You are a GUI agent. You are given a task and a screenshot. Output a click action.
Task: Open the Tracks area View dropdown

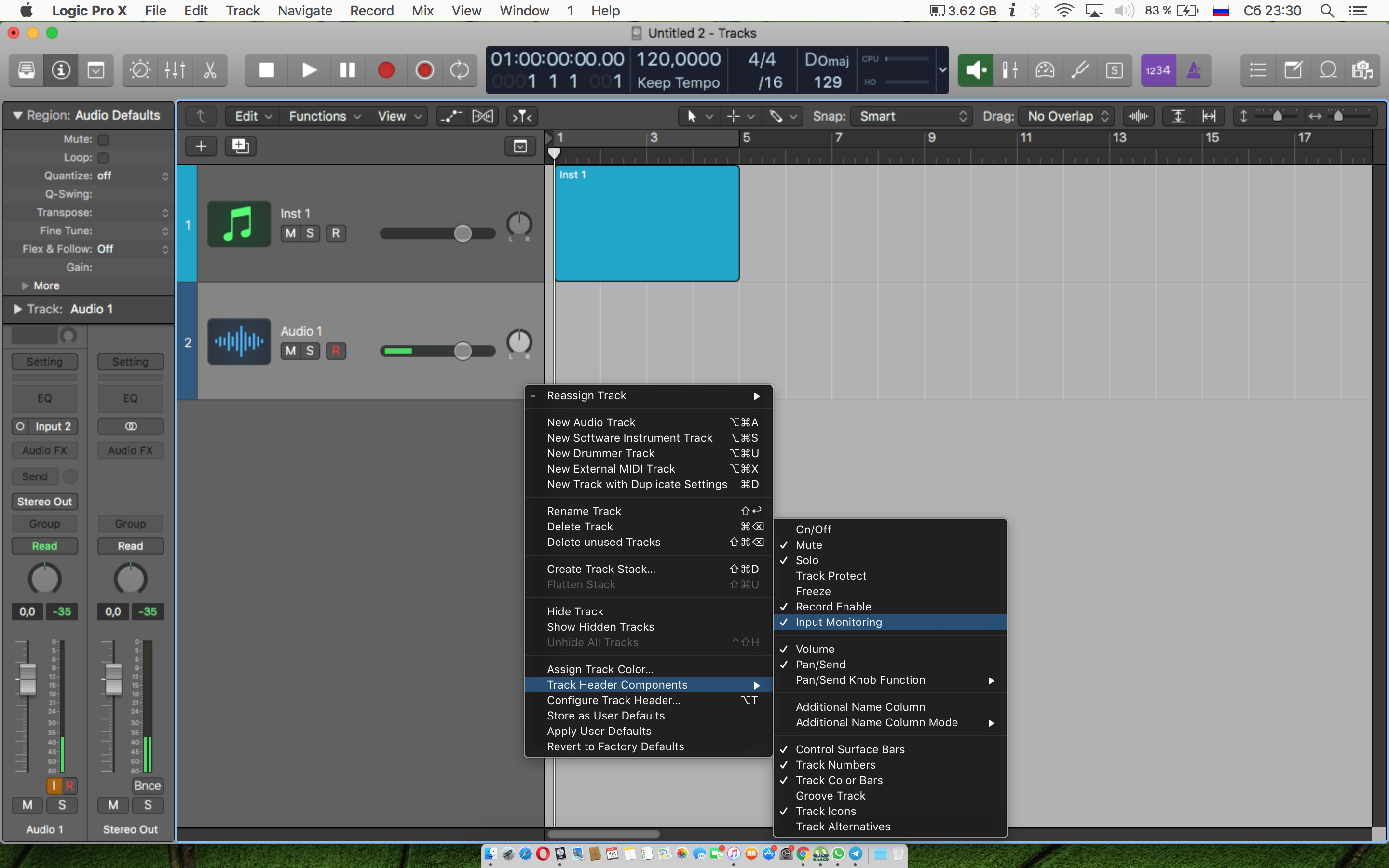click(399, 117)
